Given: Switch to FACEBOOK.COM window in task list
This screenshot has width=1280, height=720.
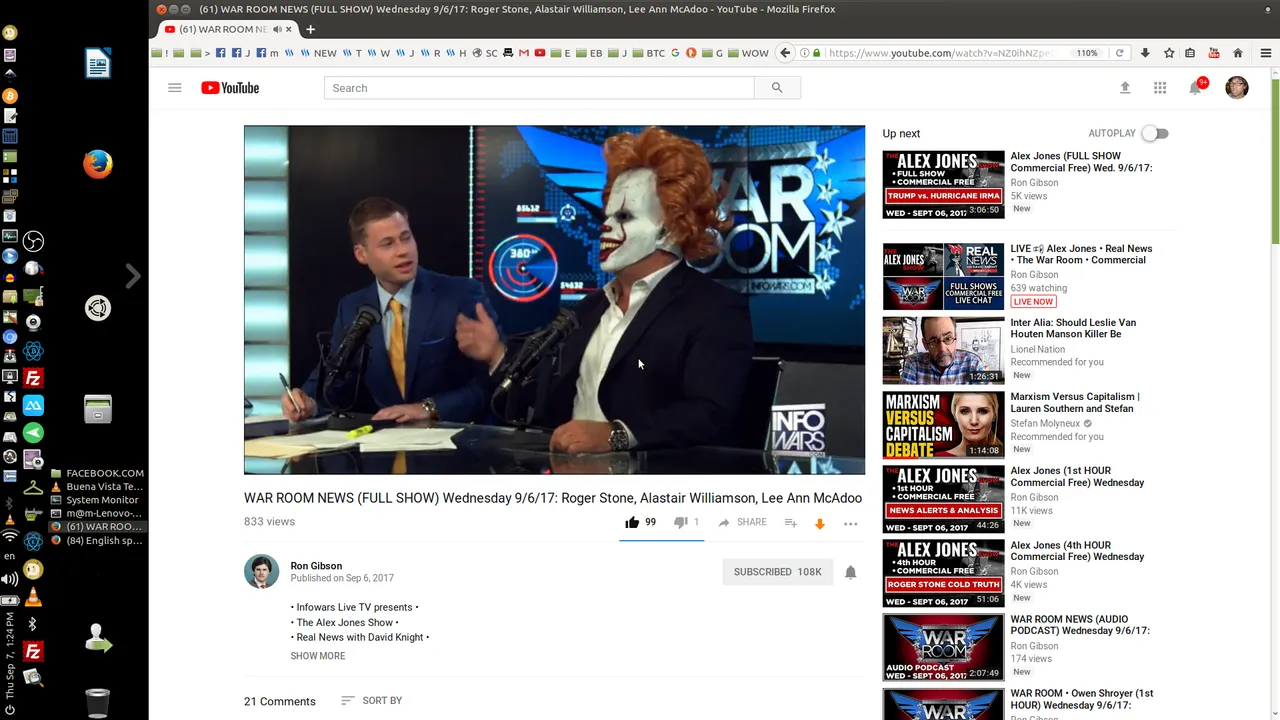Looking at the screenshot, I should [x=97, y=473].
